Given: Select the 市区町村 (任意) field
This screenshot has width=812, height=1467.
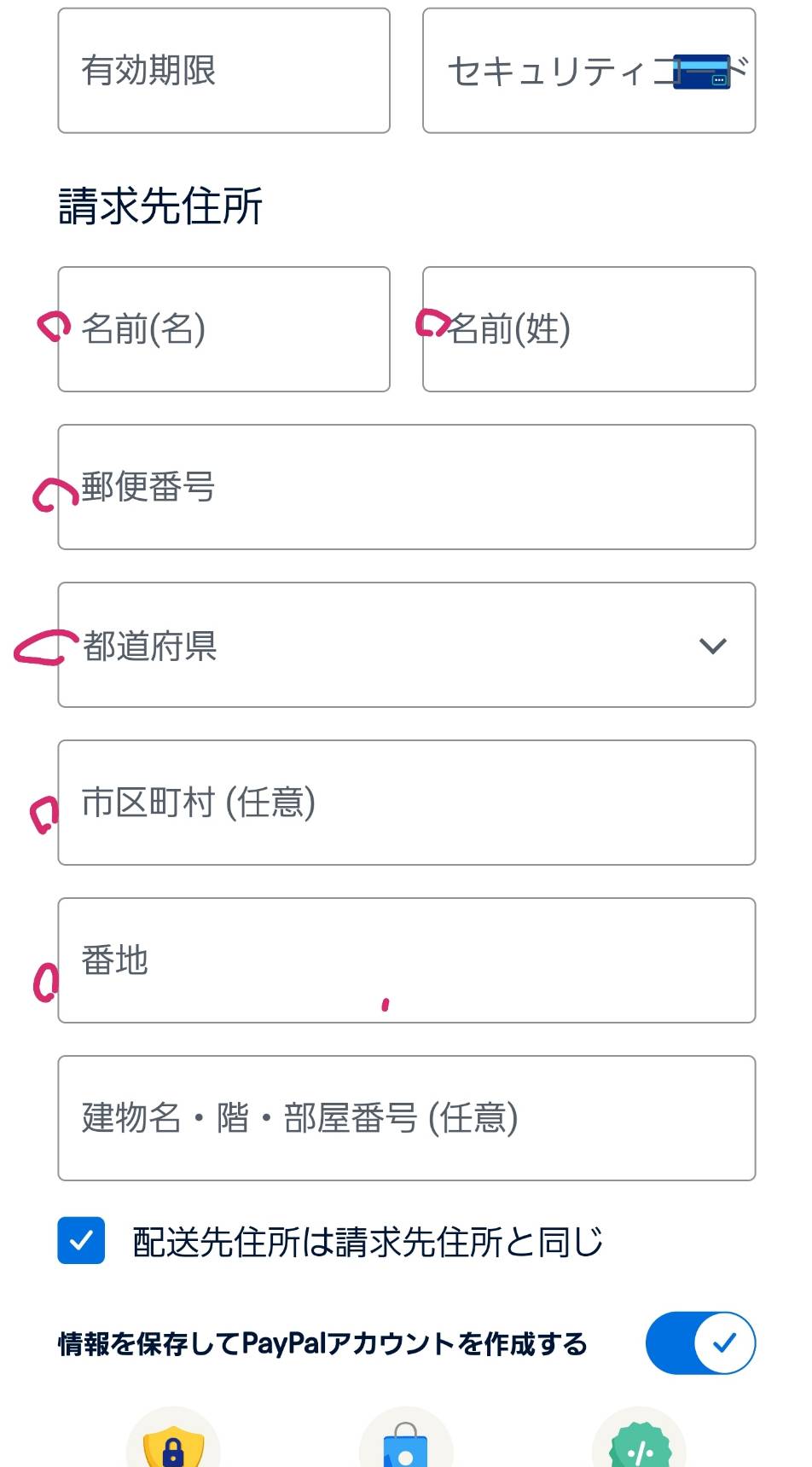Looking at the screenshot, I should (x=406, y=803).
